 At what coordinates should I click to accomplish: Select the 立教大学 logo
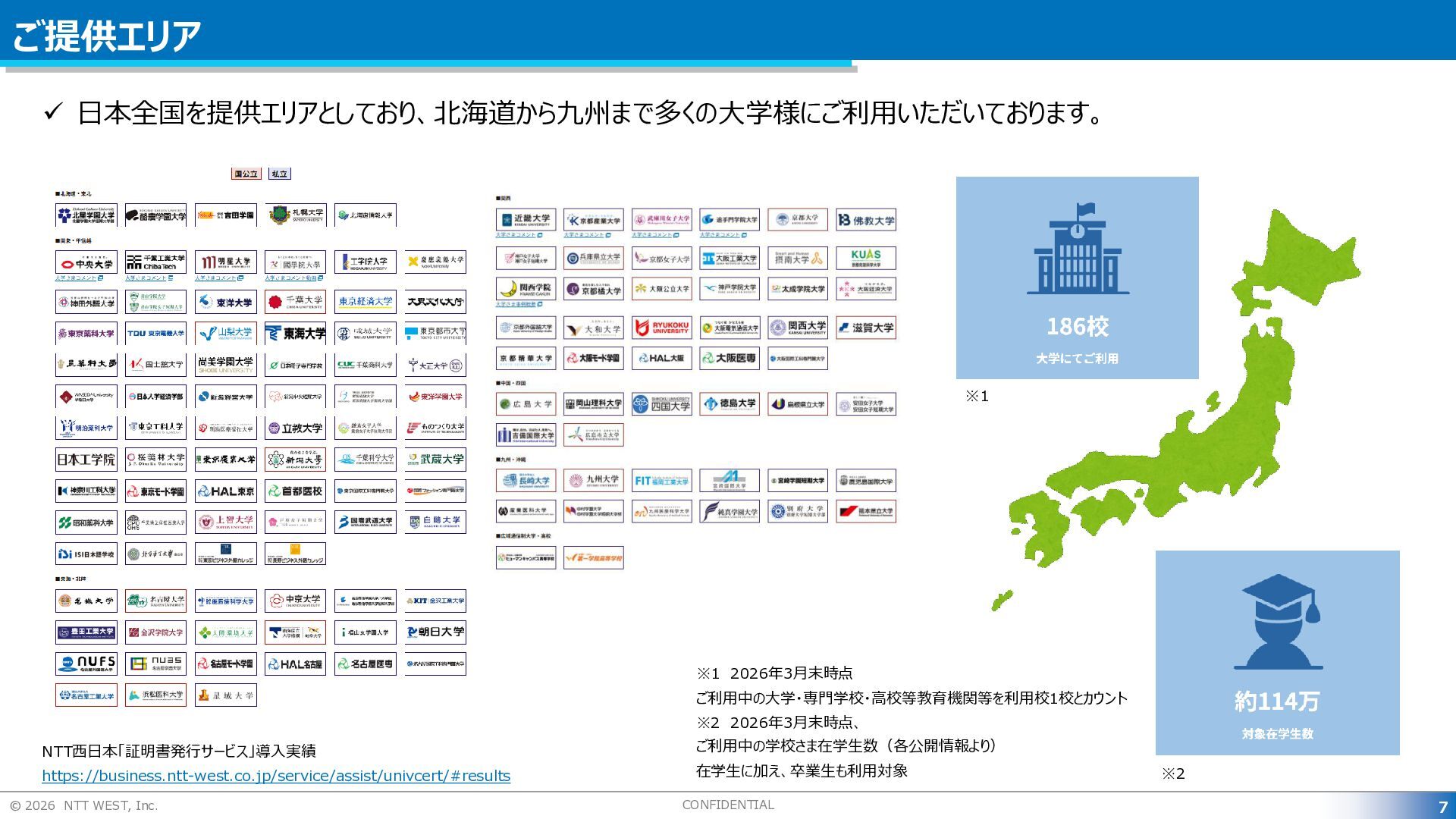pyautogui.click(x=296, y=428)
